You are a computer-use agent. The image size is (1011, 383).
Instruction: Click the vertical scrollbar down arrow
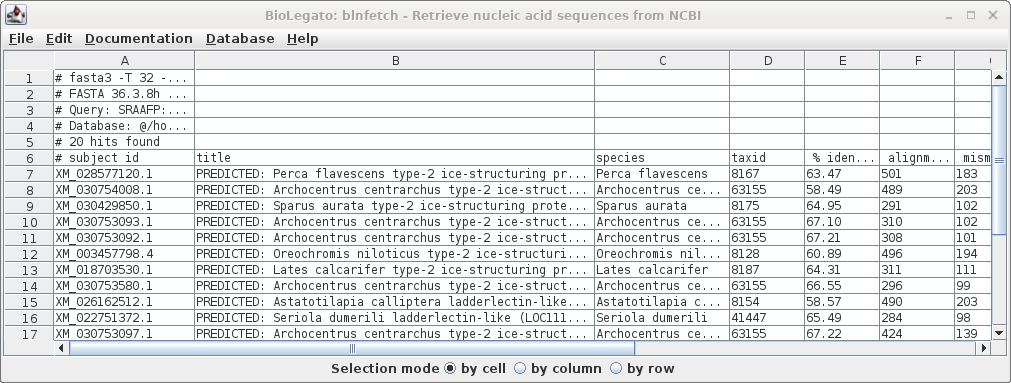tap(999, 333)
